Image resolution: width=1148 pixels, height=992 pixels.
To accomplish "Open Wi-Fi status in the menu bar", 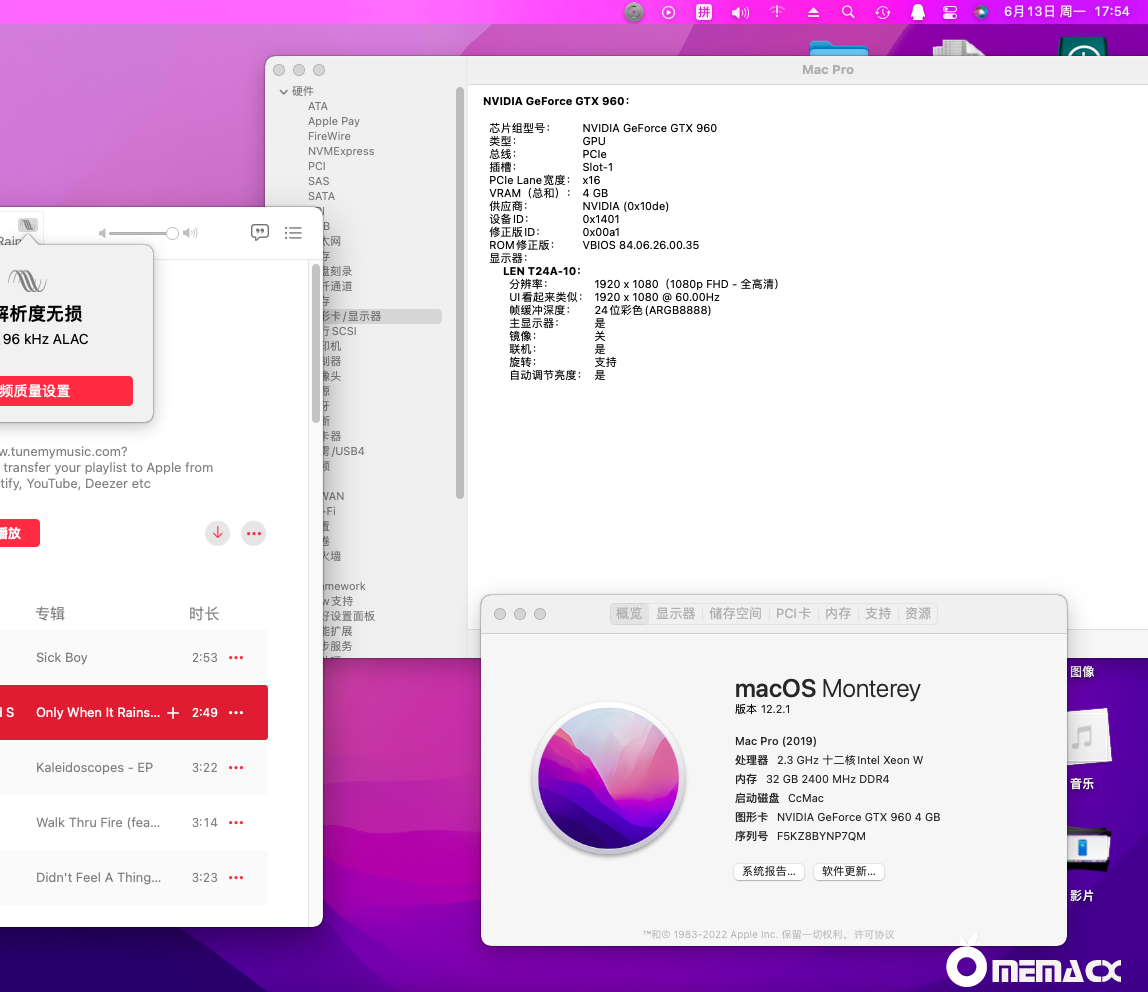I will click(777, 12).
